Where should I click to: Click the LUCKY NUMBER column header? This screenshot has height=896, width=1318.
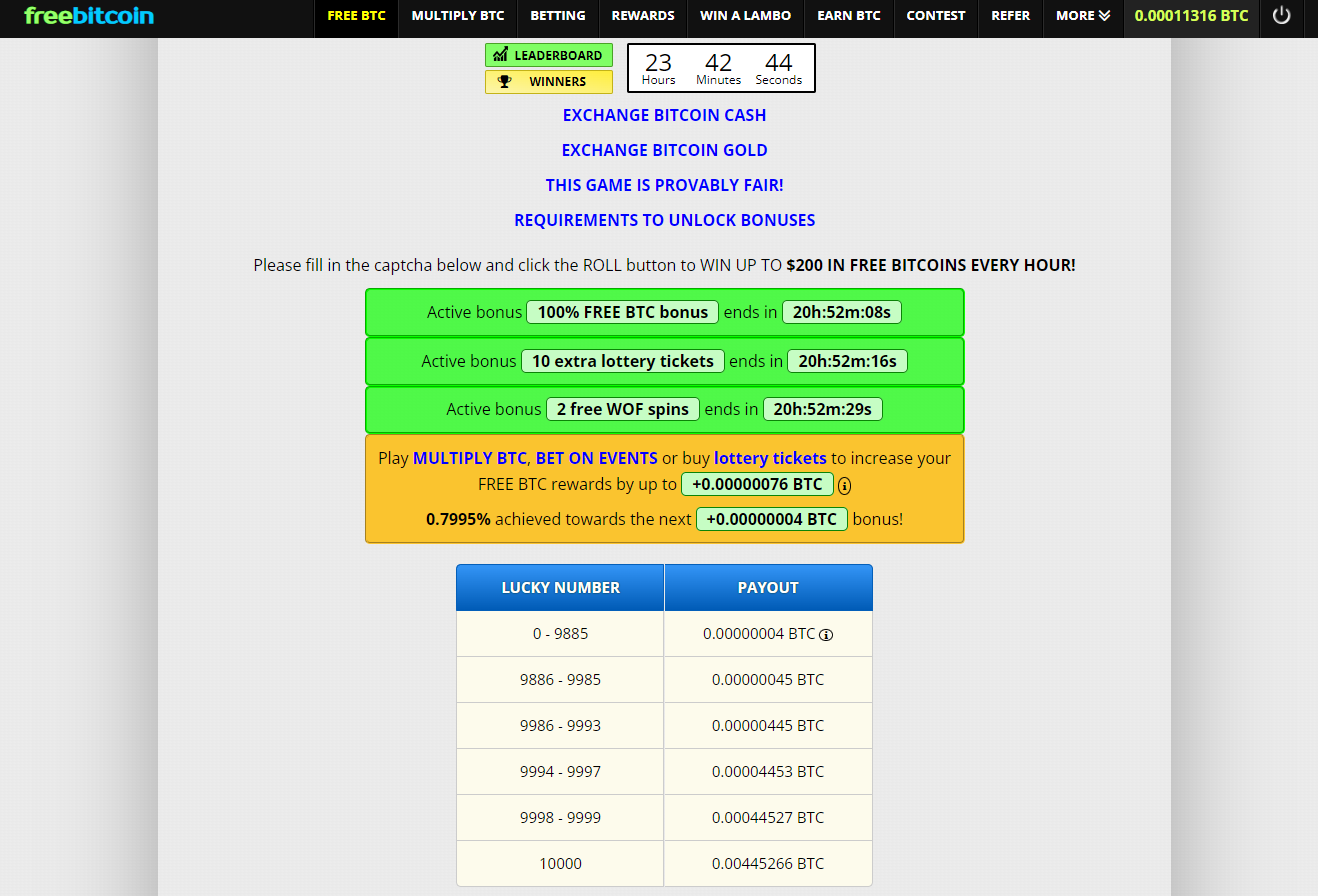561,588
